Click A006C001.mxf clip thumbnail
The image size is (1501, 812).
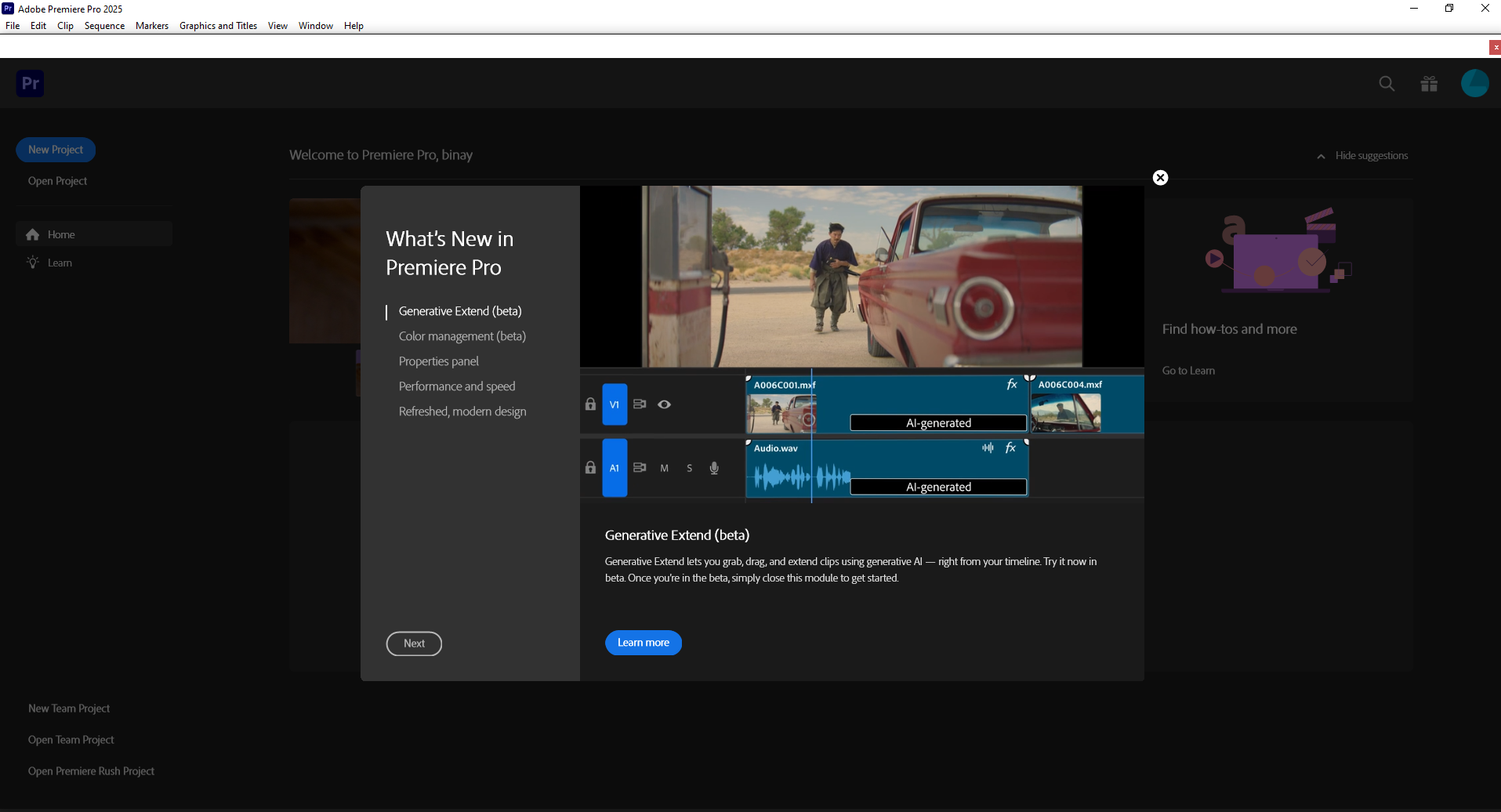(x=781, y=413)
